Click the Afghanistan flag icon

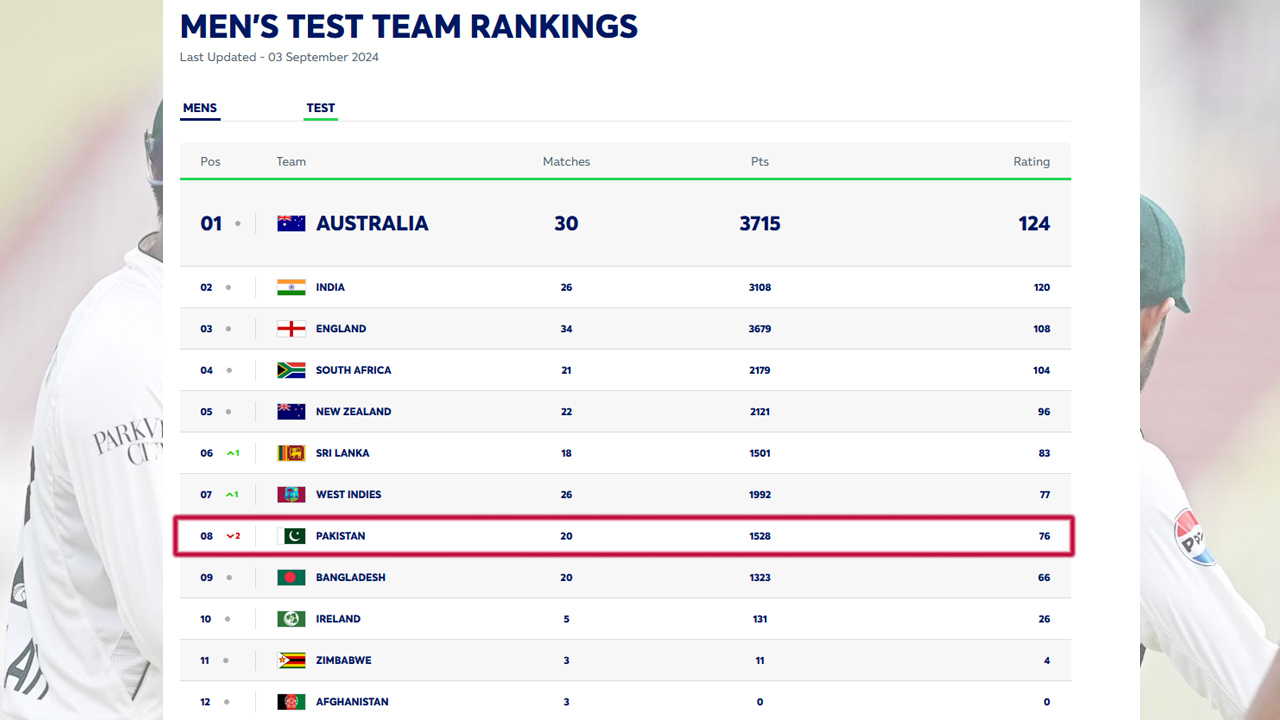[x=291, y=702]
